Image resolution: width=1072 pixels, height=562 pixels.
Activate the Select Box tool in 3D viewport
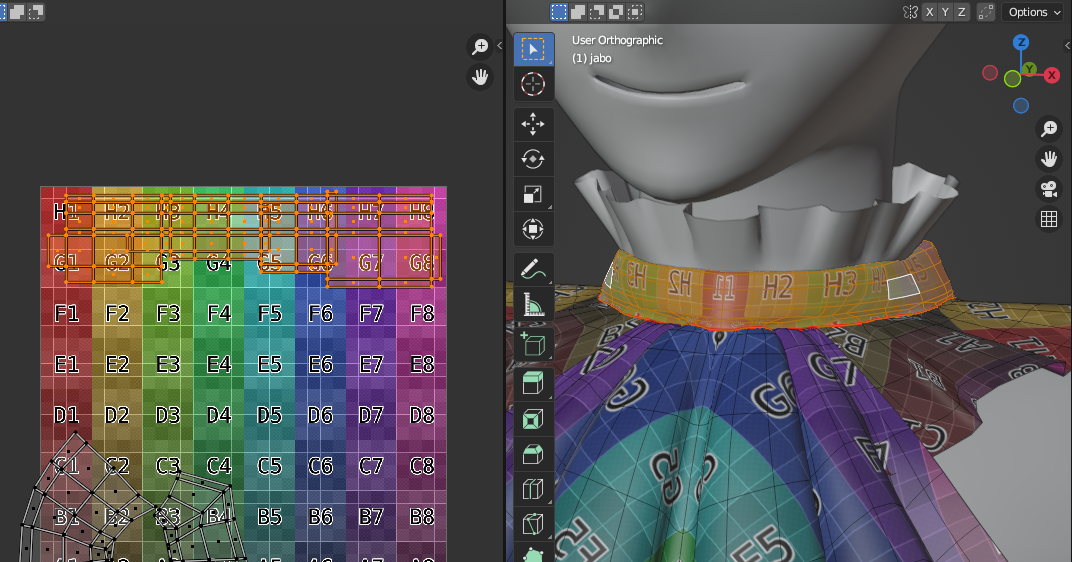[533, 49]
